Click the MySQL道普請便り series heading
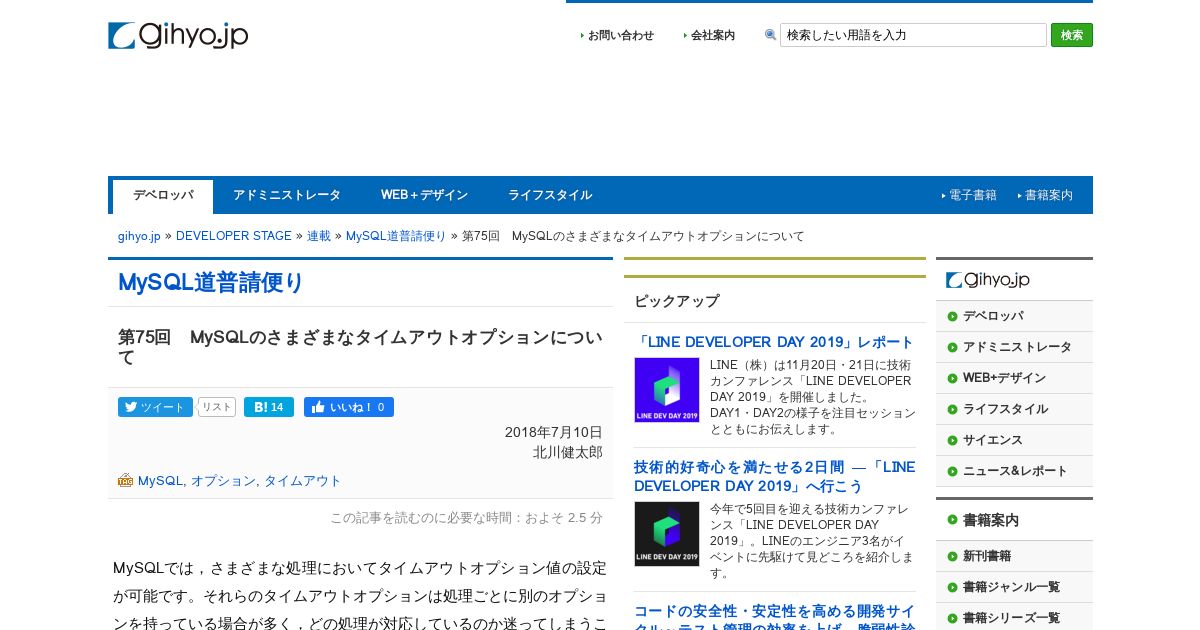Viewport: 1200px width, 630px height. tap(211, 283)
